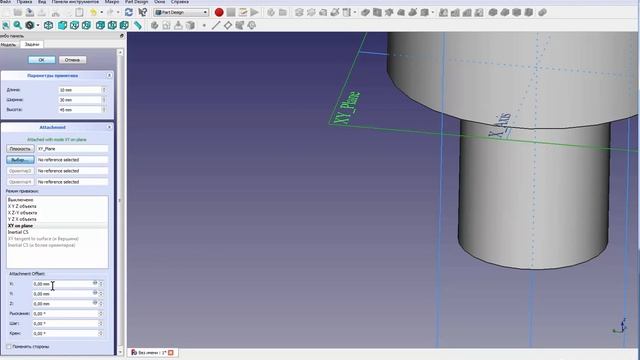Click the Open document folder icon
Image resolution: width=640 pixels, height=360 pixels.
(x=18, y=12)
